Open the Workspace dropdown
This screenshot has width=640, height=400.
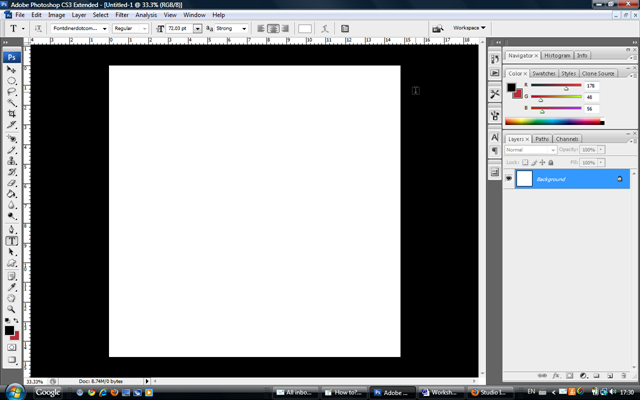pos(469,28)
